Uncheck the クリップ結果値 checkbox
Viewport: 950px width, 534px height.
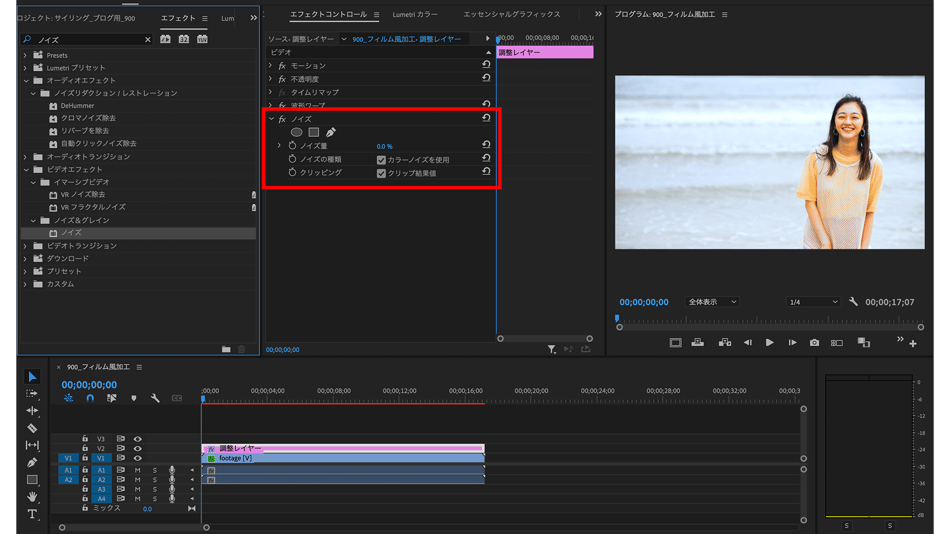(381, 173)
